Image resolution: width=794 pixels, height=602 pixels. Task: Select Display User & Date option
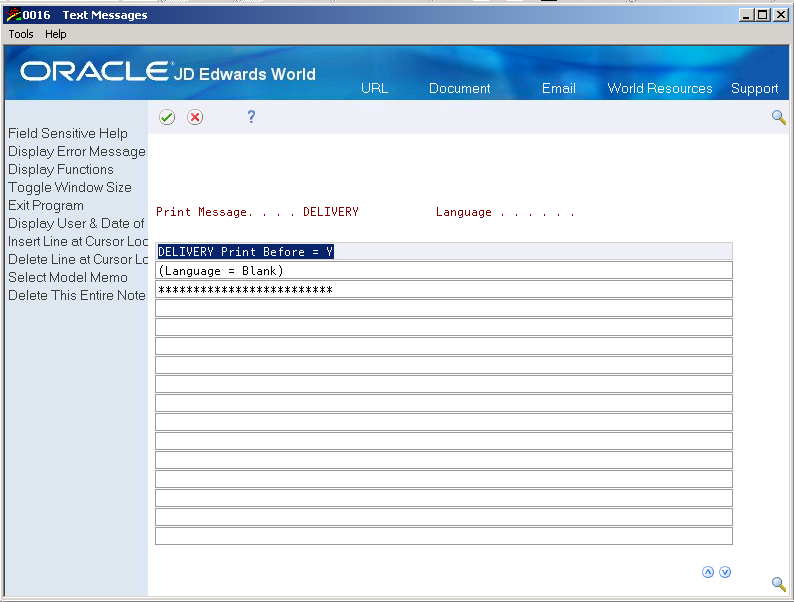tap(76, 223)
